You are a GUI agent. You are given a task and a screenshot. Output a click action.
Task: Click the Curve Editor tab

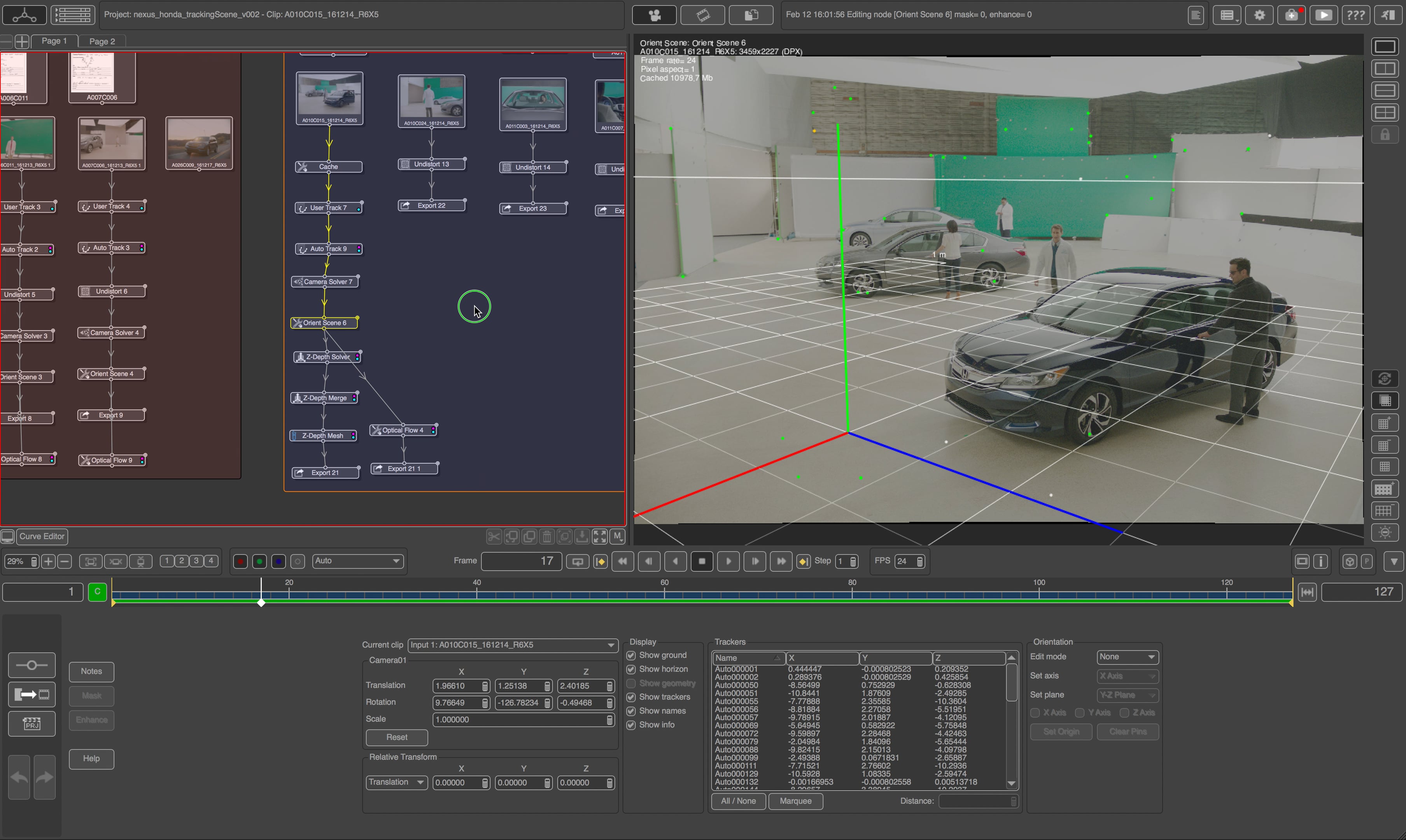click(42, 537)
